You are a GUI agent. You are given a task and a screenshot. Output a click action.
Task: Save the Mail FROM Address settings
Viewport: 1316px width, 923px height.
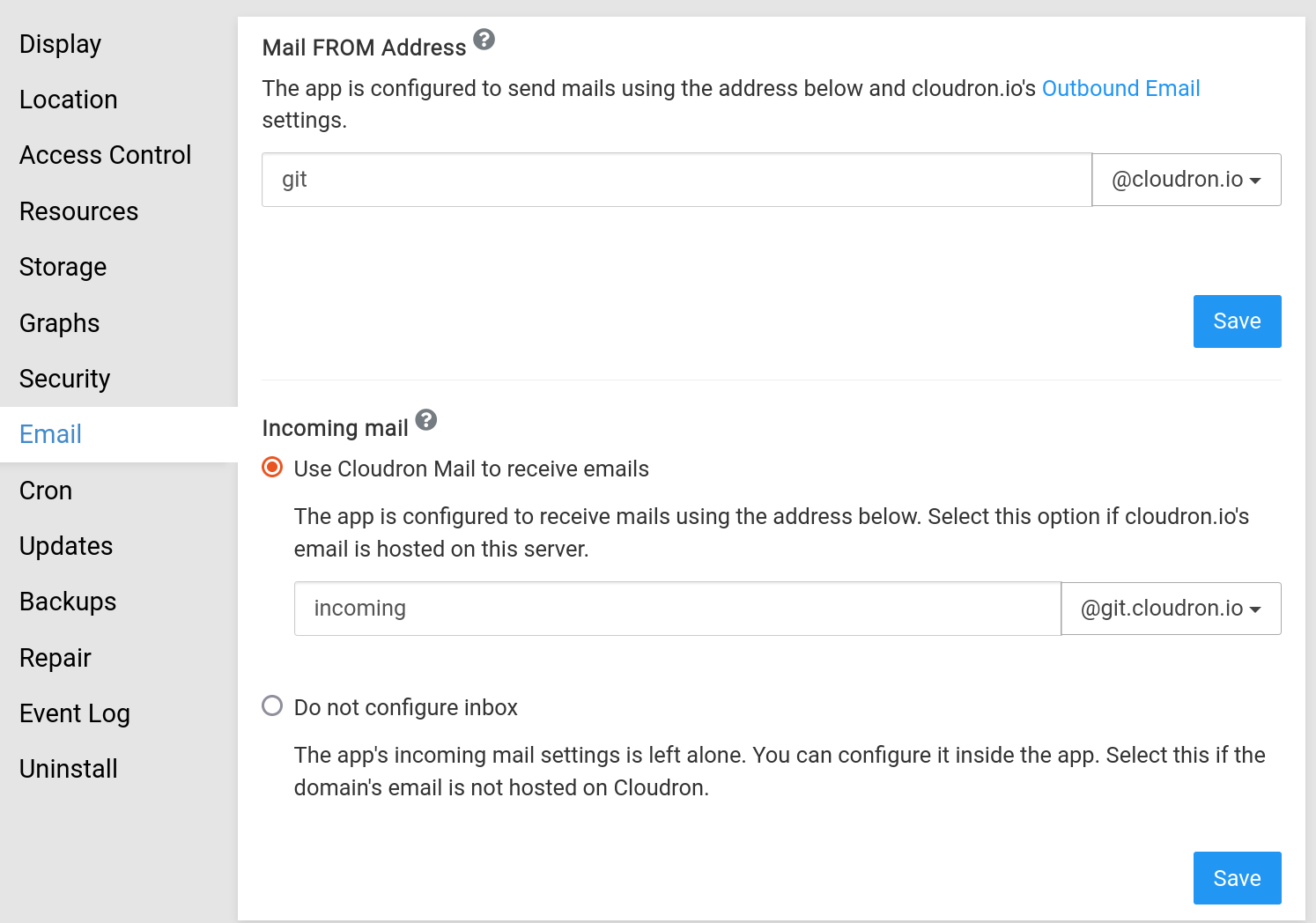click(x=1237, y=321)
